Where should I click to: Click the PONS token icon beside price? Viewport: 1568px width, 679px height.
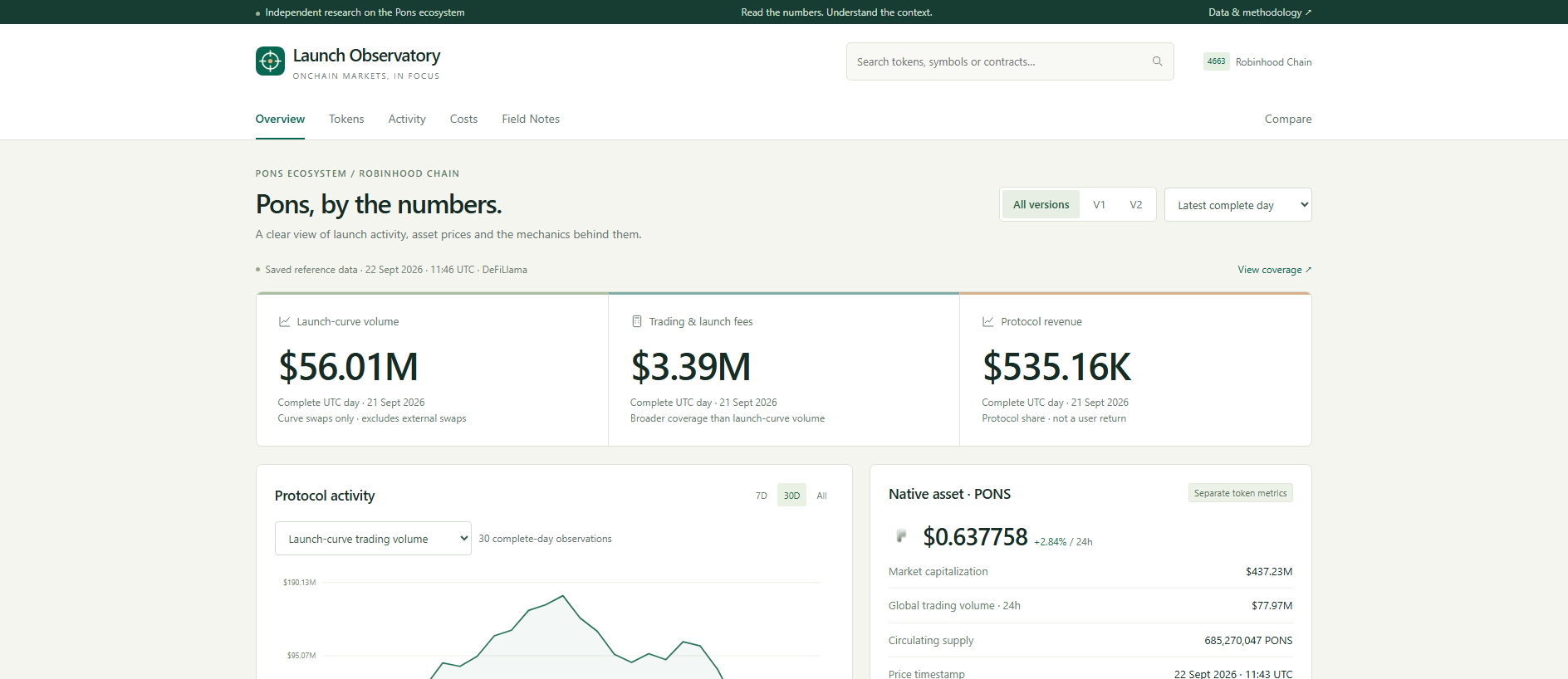(901, 536)
